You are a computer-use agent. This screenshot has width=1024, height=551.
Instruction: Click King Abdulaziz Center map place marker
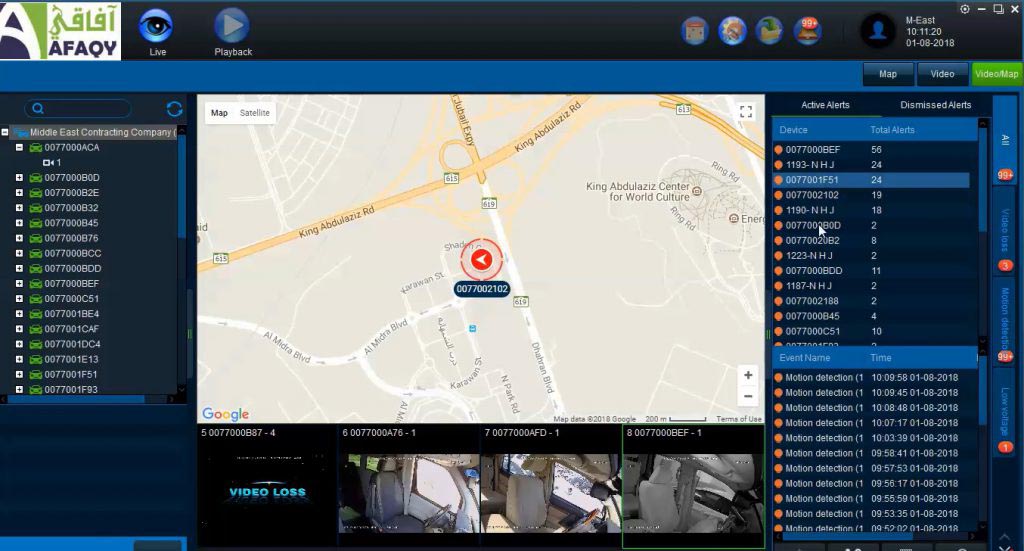697,191
